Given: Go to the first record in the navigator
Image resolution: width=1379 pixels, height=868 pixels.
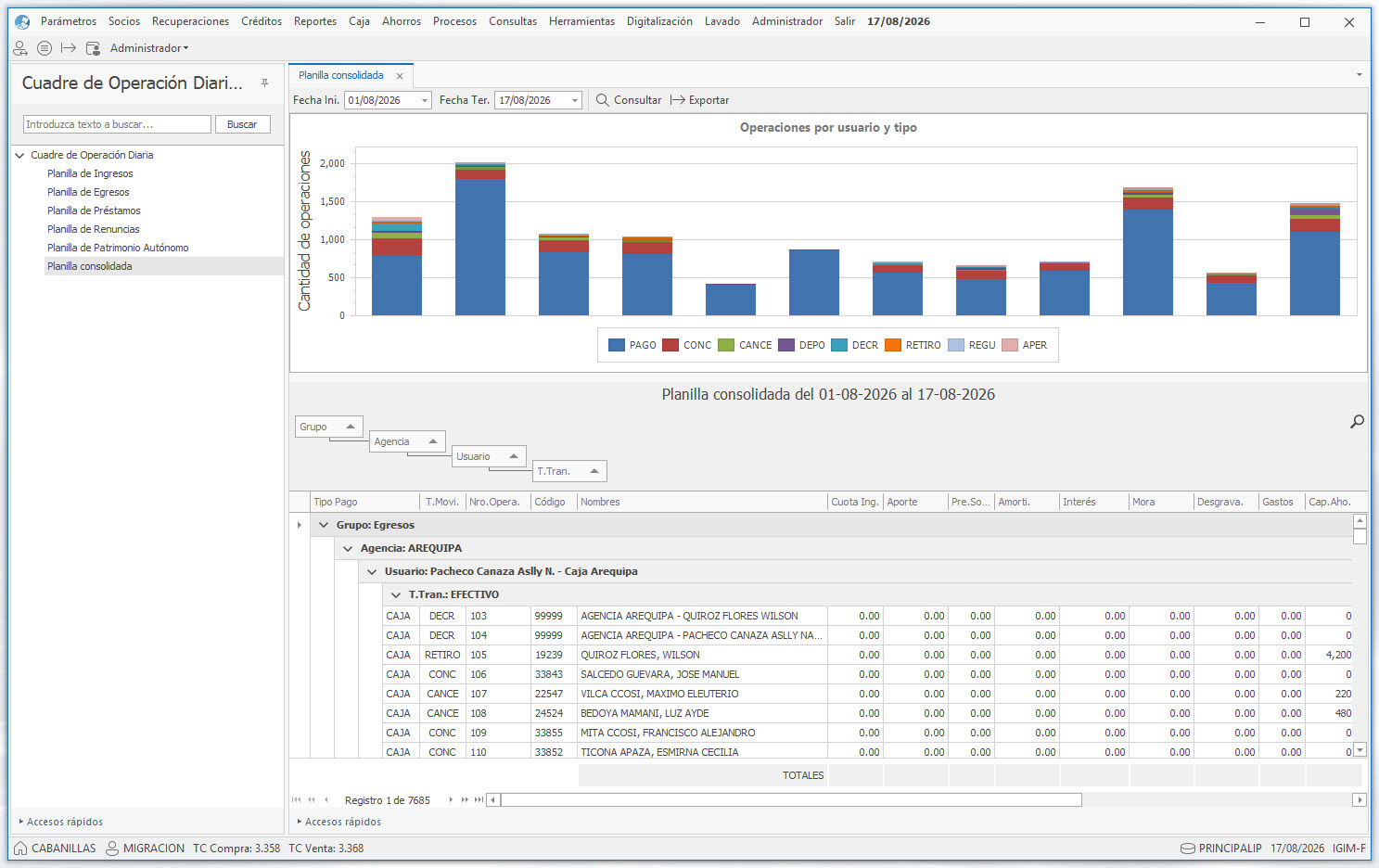Looking at the screenshot, I should (x=297, y=799).
